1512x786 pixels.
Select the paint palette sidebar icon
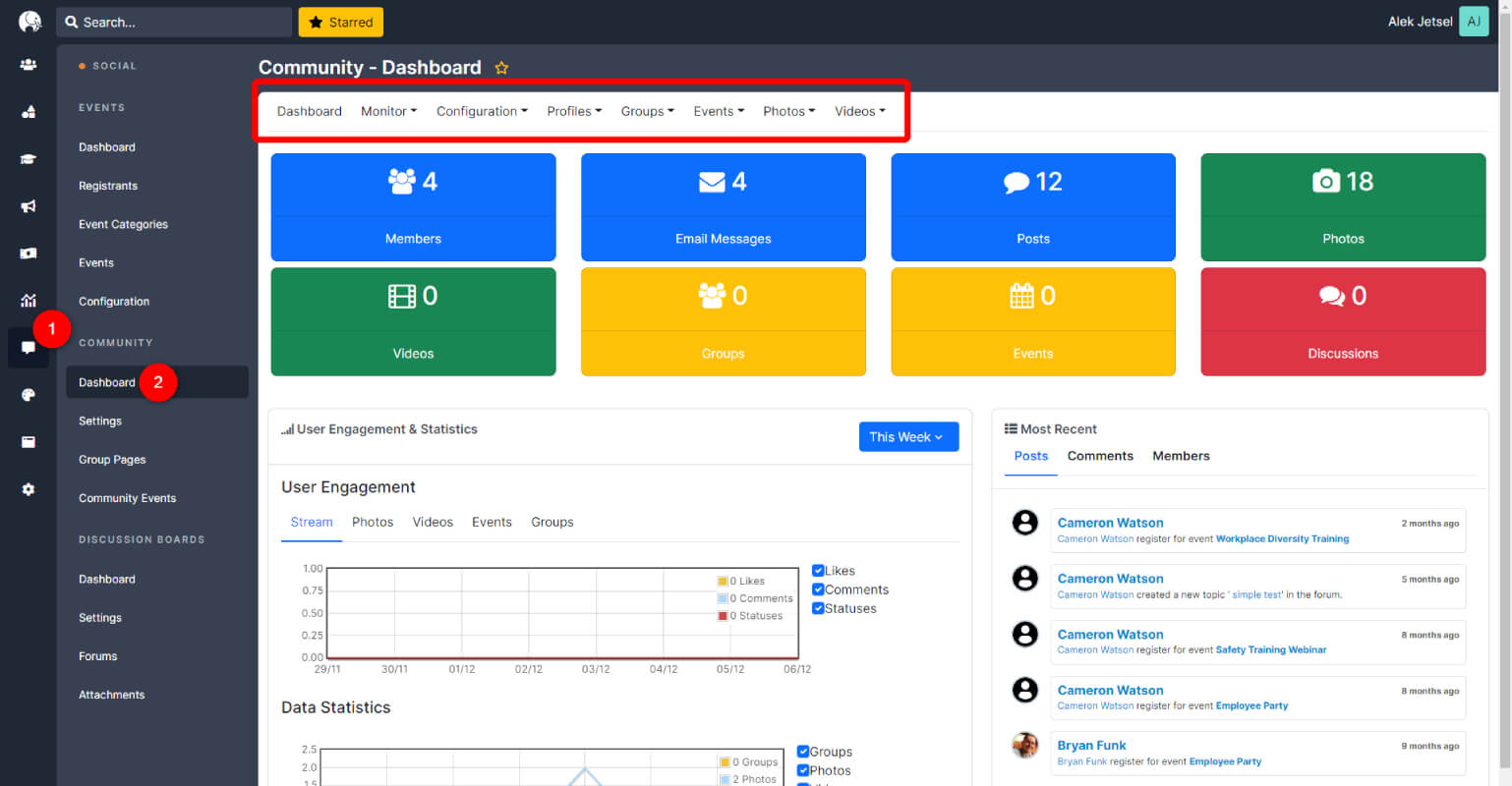29,395
